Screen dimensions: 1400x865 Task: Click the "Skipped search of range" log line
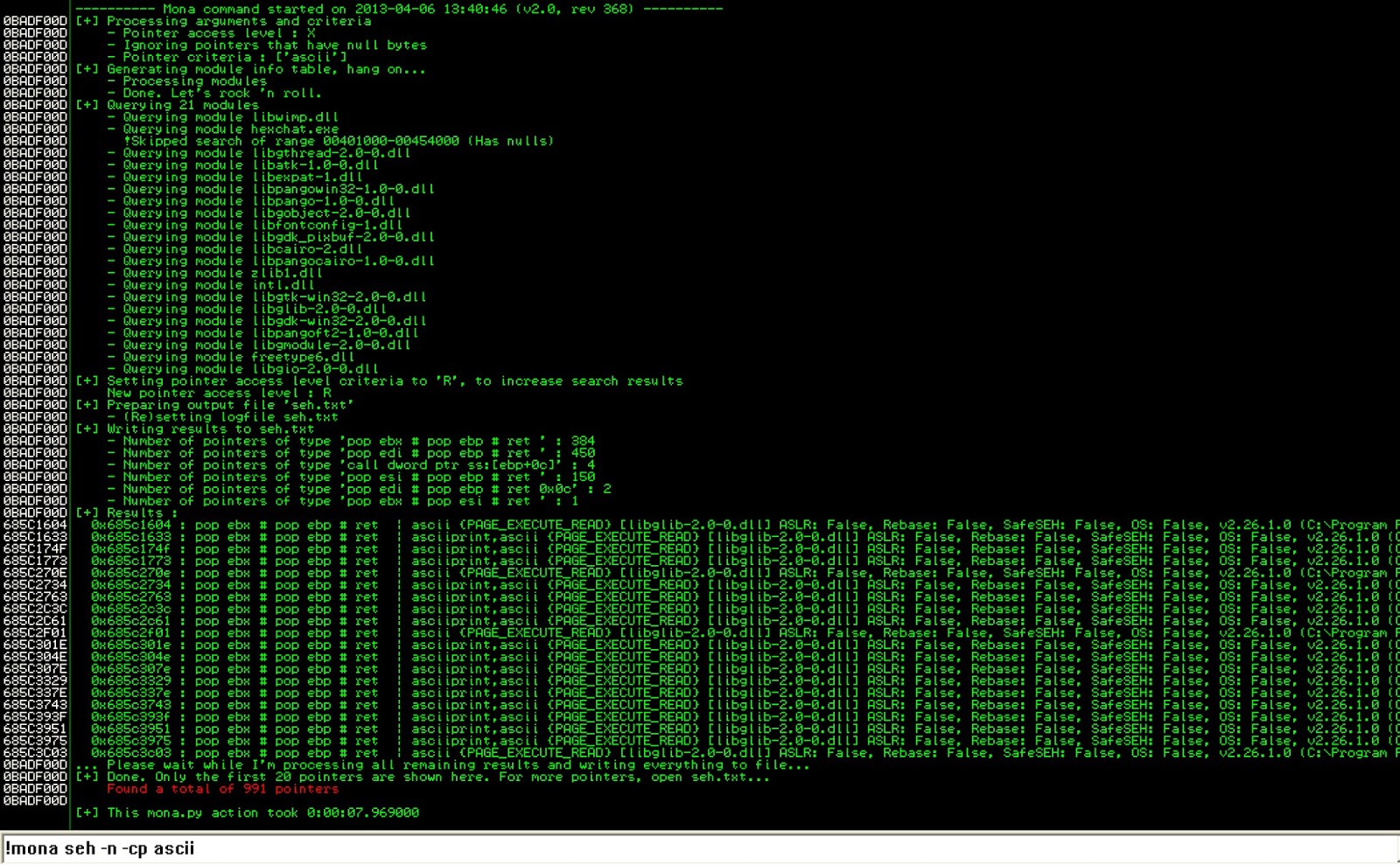tap(338, 141)
